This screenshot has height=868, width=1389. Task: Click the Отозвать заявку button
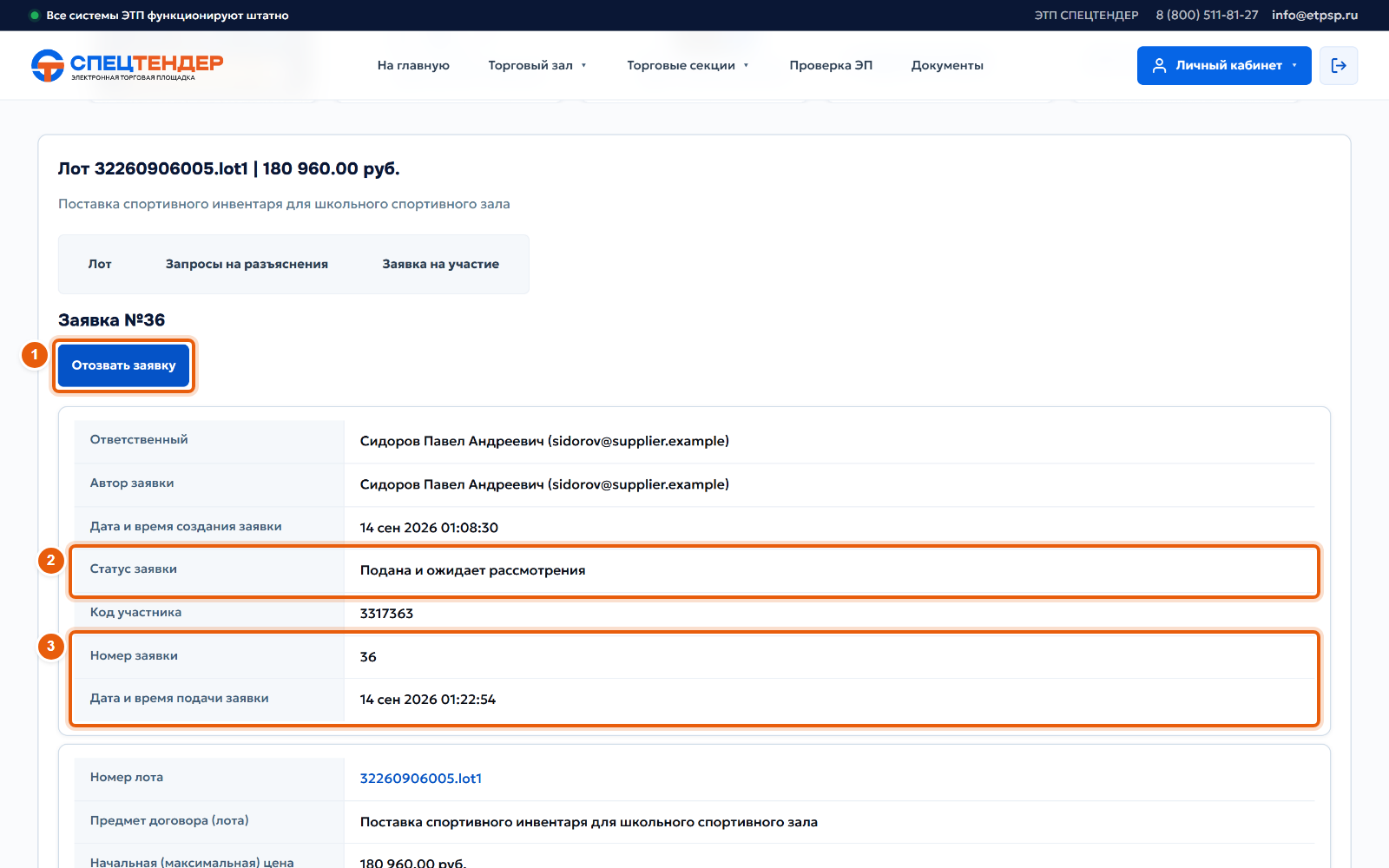[123, 365]
